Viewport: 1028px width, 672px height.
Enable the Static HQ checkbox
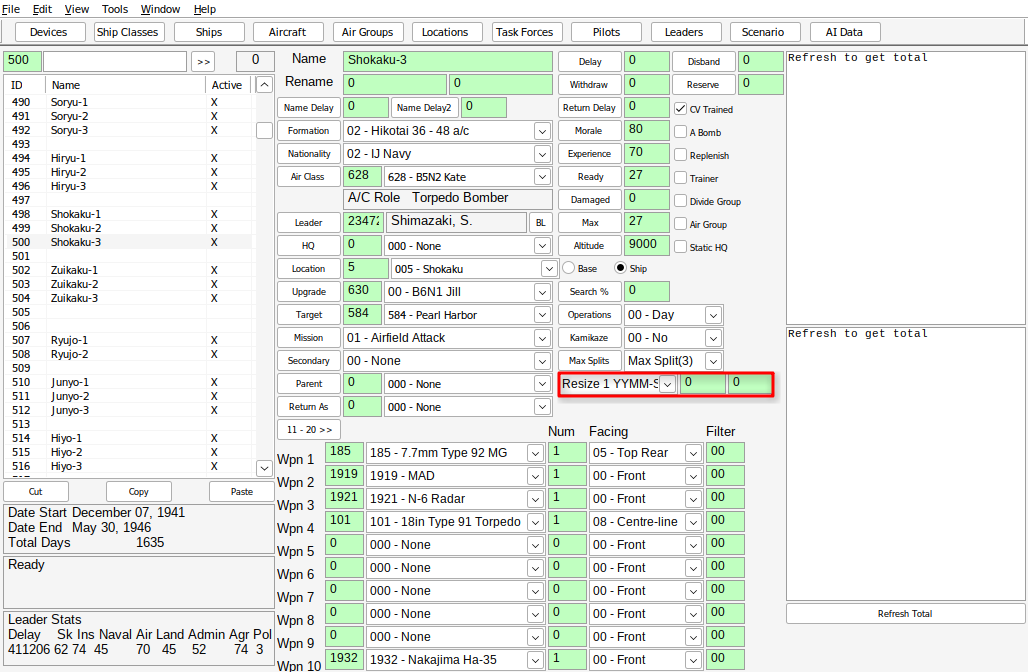tap(681, 247)
